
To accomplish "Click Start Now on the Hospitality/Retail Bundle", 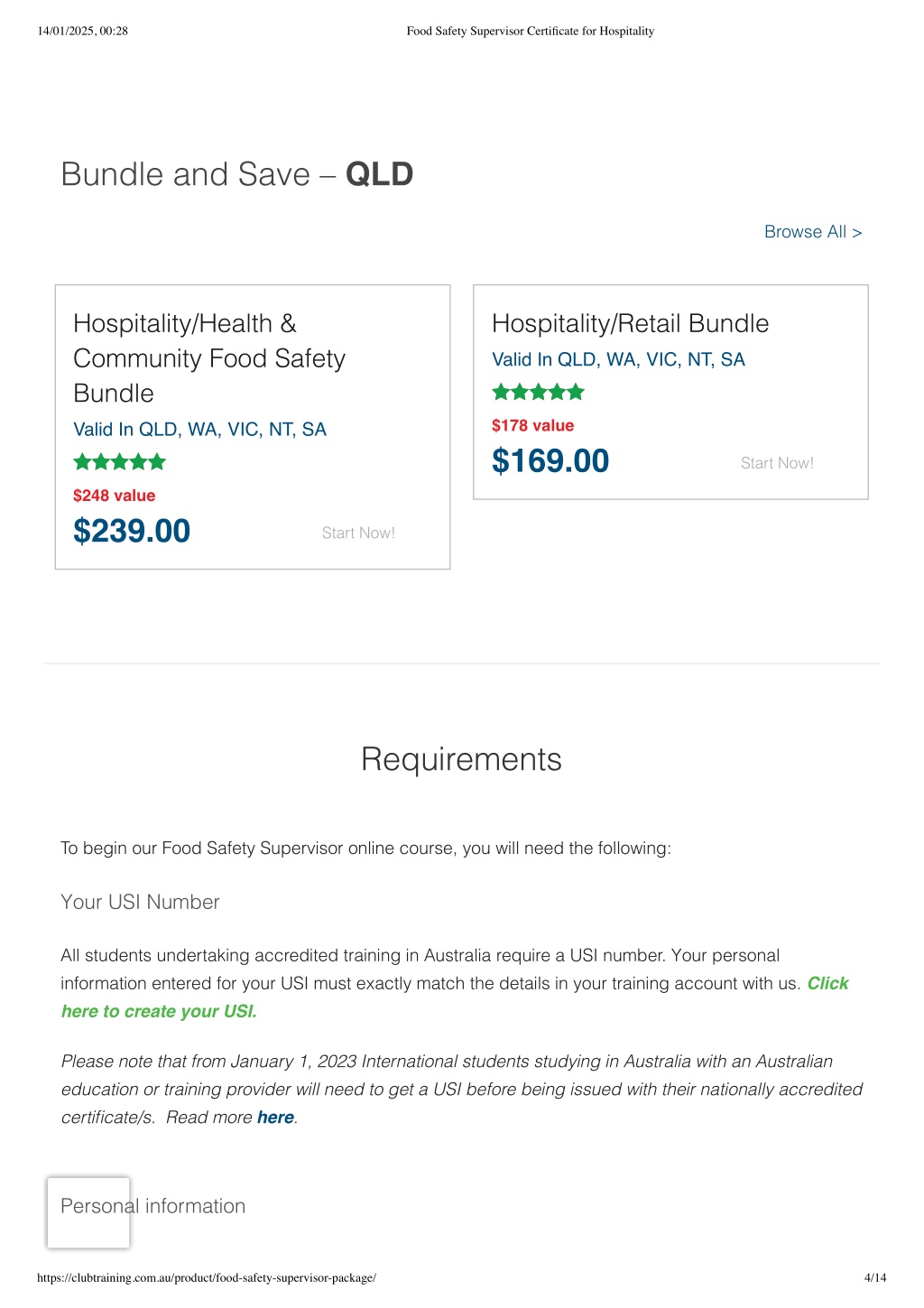I will 777,463.
